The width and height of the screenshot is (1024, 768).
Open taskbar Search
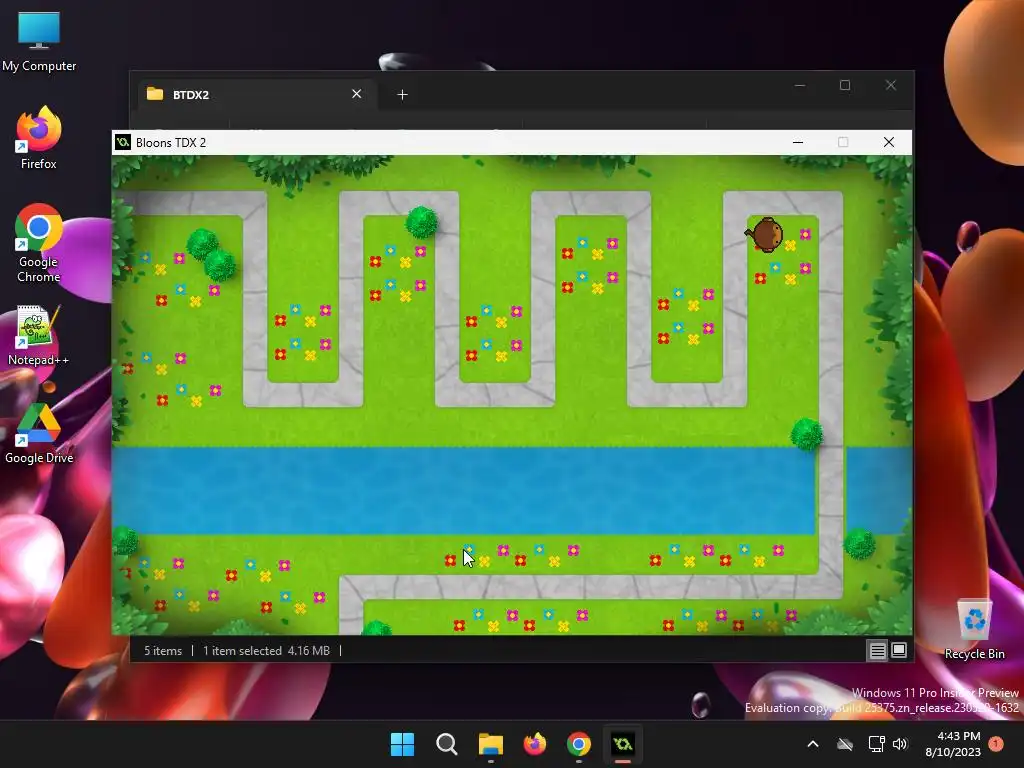[x=447, y=744]
